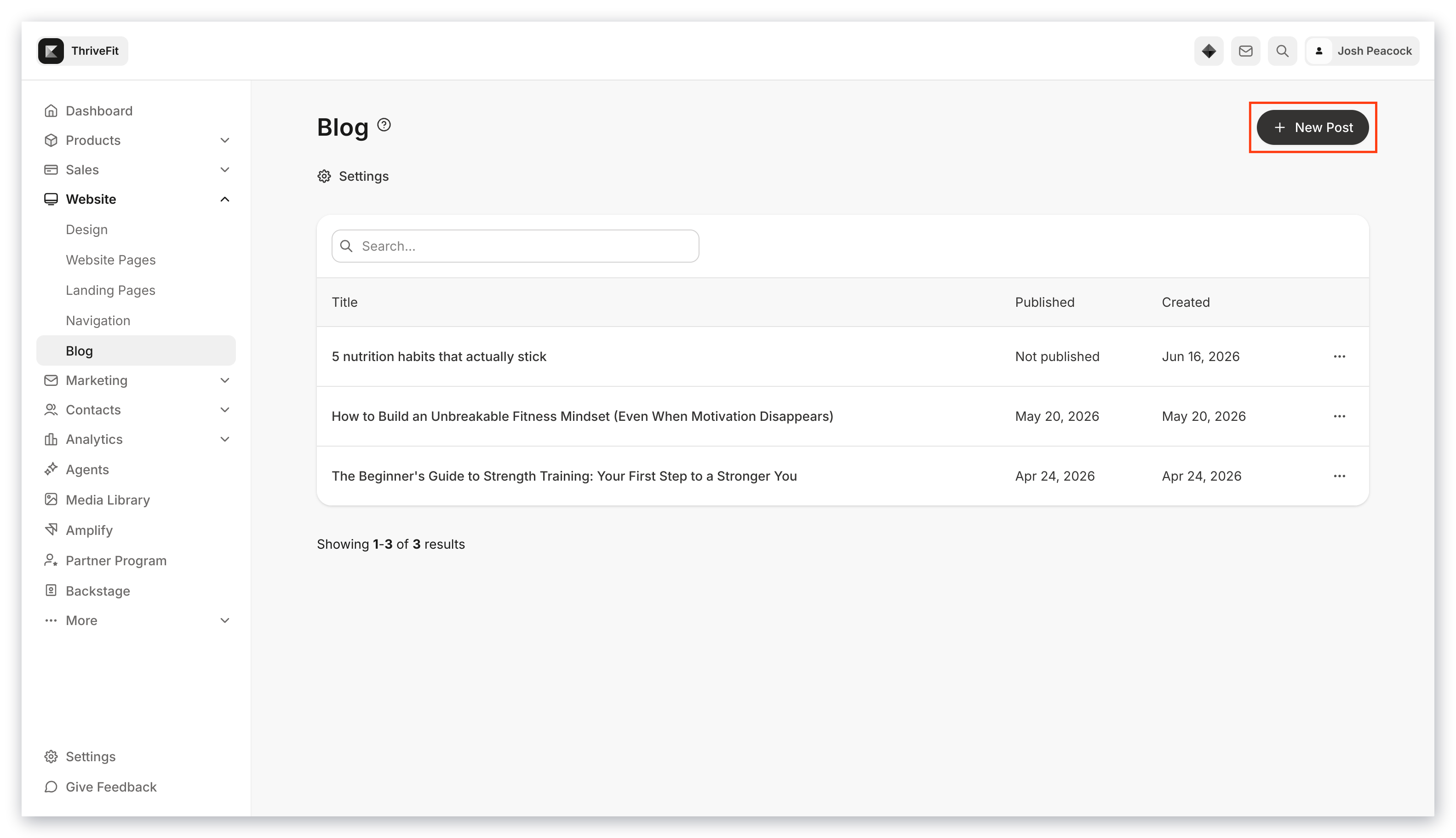This screenshot has height=838, width=1456.
Task: Open the Dashboard page
Action: click(x=99, y=110)
